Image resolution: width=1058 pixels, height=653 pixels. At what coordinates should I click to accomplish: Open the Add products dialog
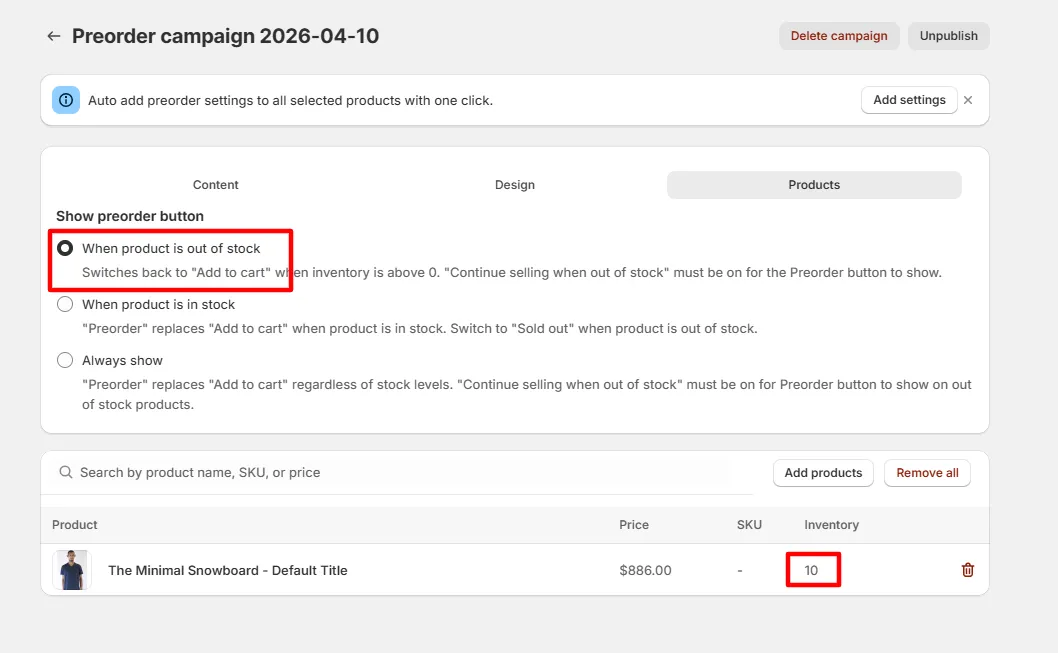pyautogui.click(x=823, y=473)
